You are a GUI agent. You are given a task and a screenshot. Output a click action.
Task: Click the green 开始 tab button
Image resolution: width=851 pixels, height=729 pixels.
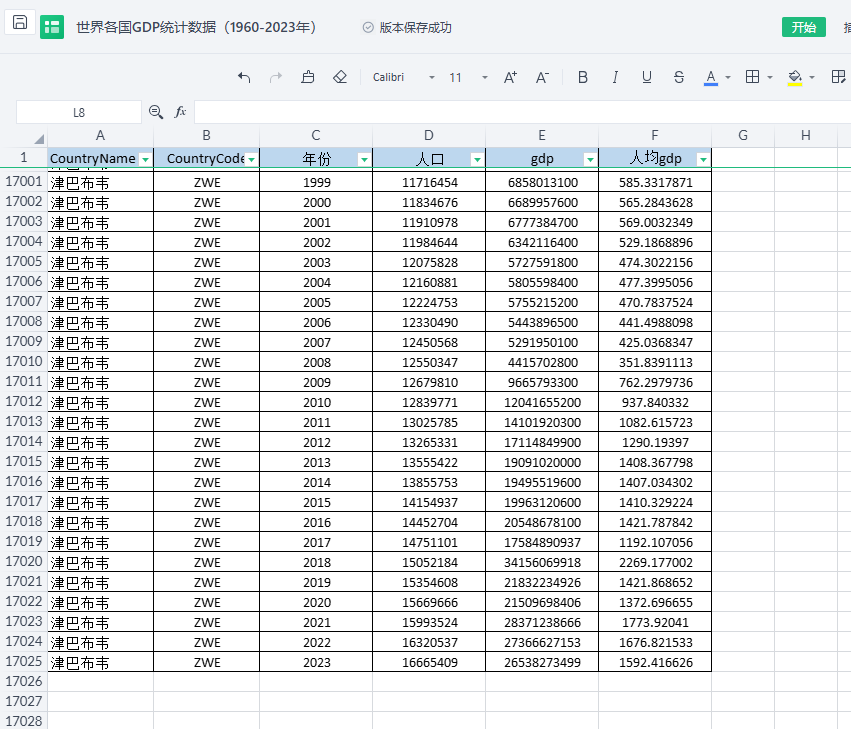804,27
